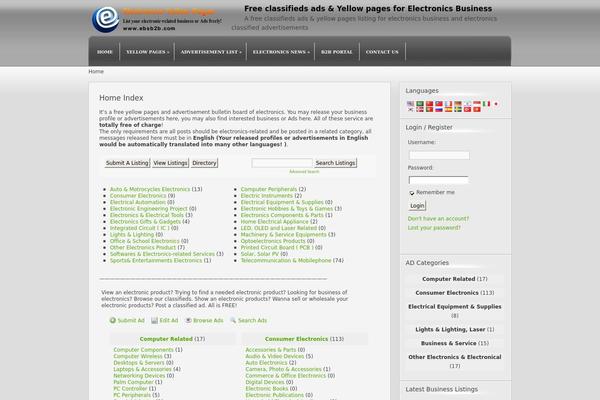Open the Advanced Search link
The height and width of the screenshot is (400, 600).
[304, 172]
